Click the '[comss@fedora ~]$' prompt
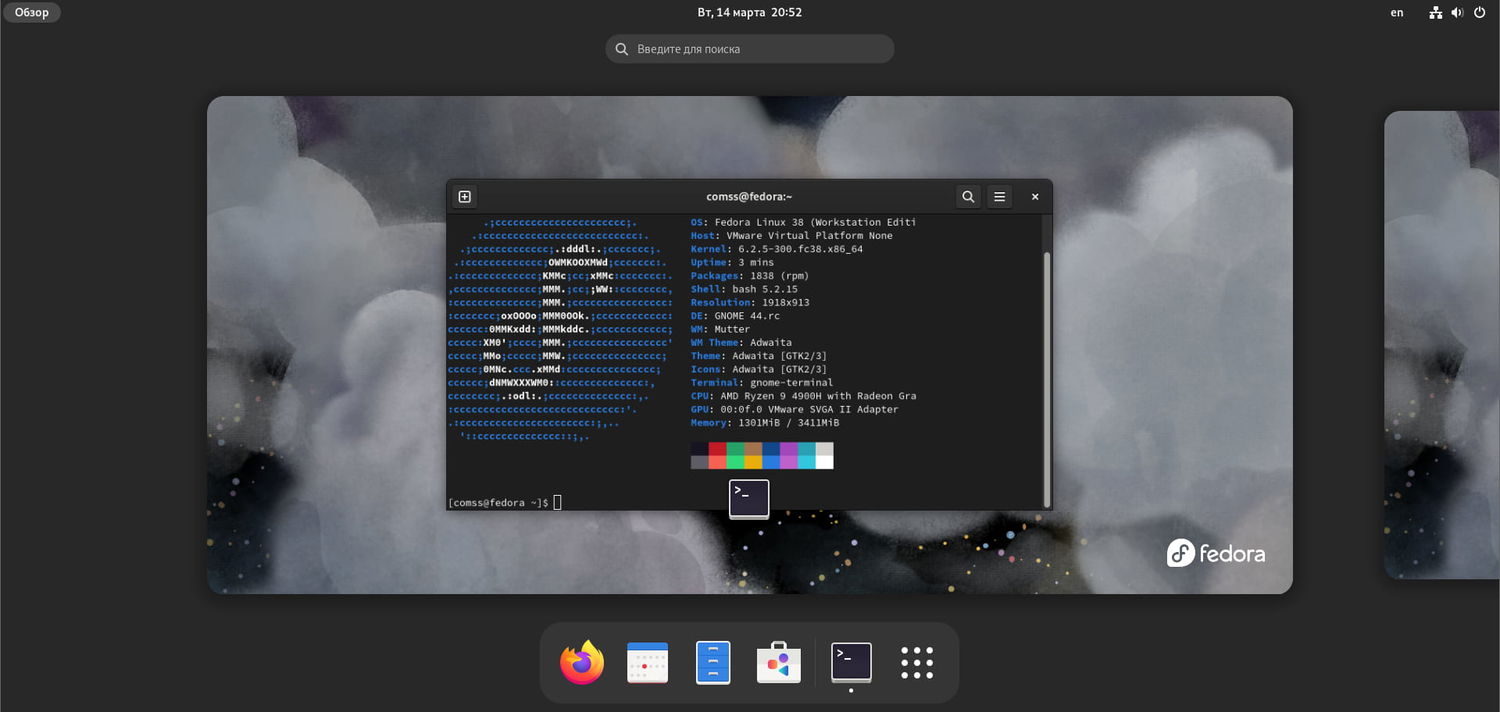 [x=498, y=502]
